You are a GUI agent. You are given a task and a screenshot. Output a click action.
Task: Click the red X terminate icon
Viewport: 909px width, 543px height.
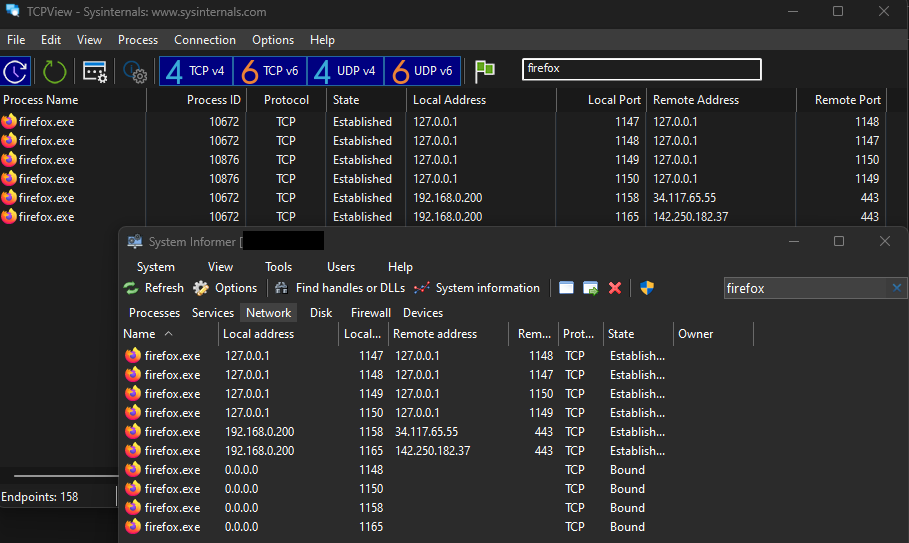(615, 288)
